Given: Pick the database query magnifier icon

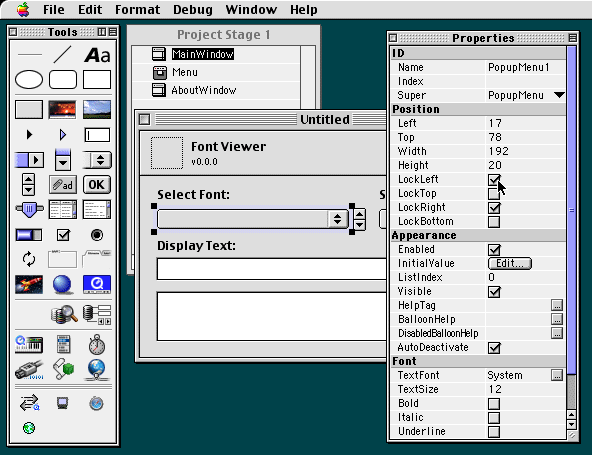Looking at the screenshot, I should click(64, 314).
